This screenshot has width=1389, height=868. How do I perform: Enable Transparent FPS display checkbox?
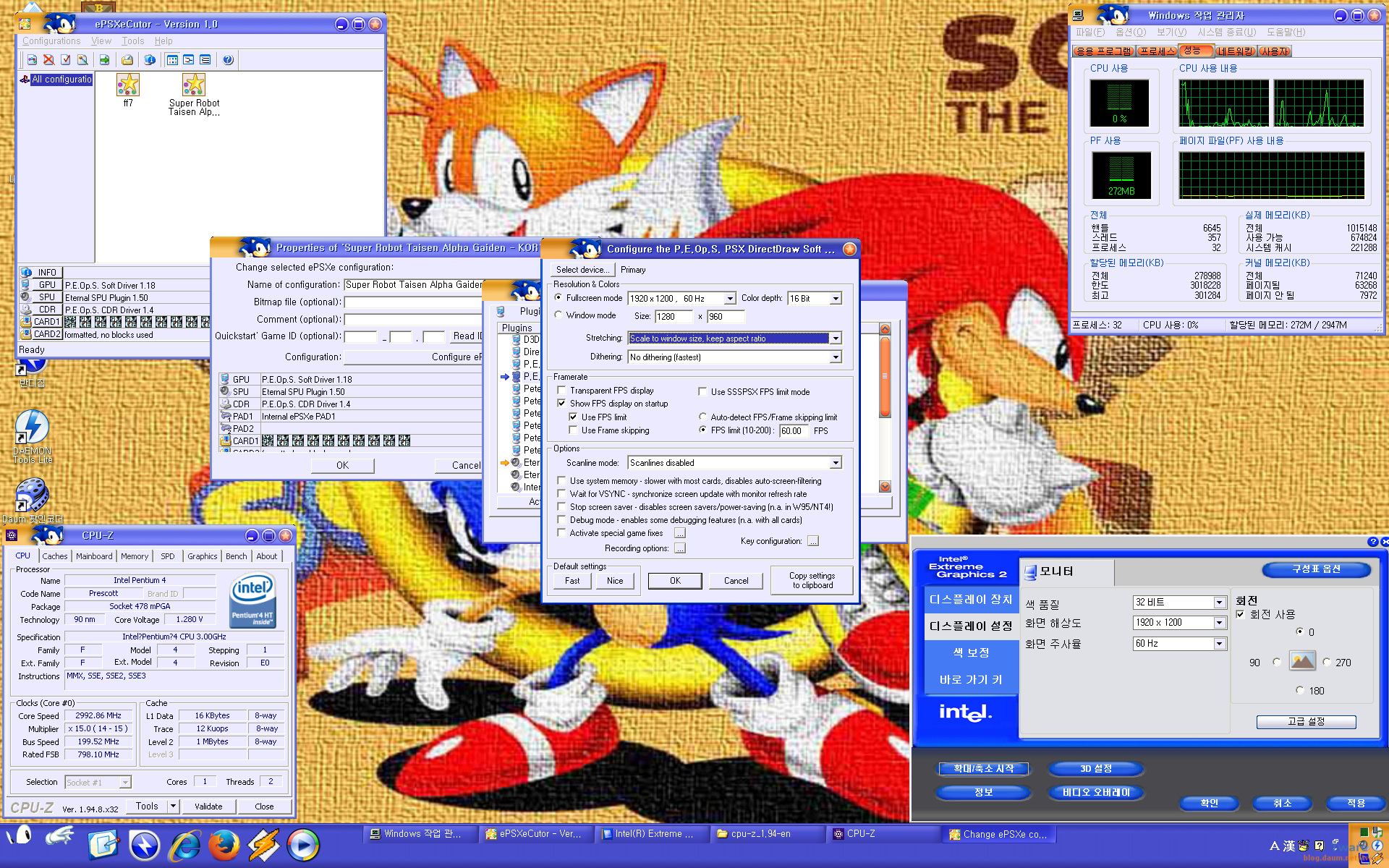tap(561, 391)
